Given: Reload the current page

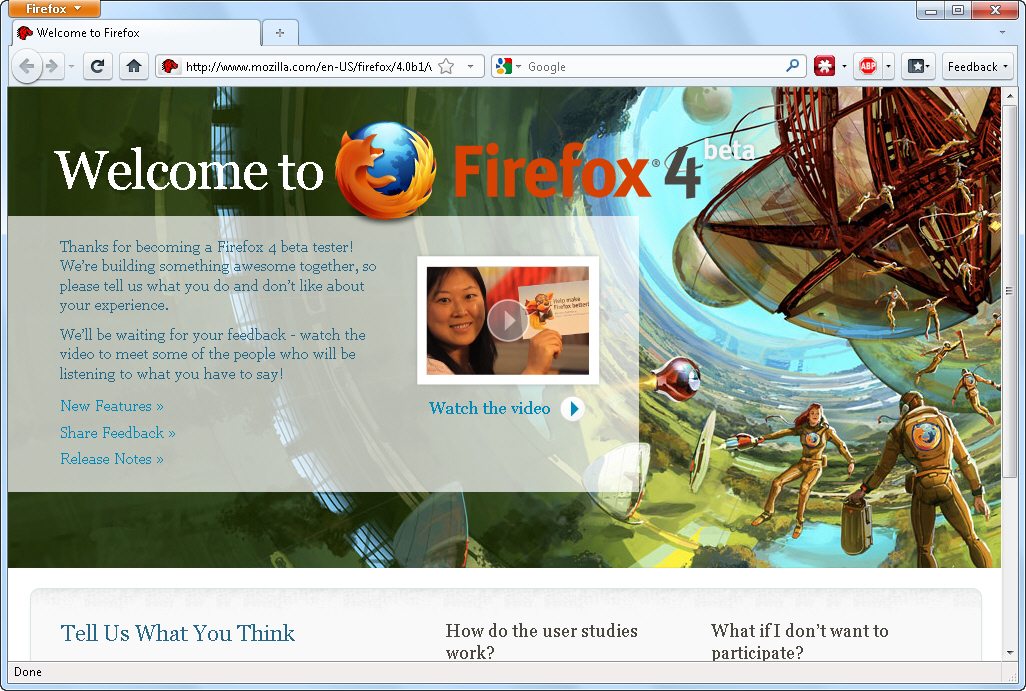Looking at the screenshot, I should pyautogui.click(x=97, y=67).
